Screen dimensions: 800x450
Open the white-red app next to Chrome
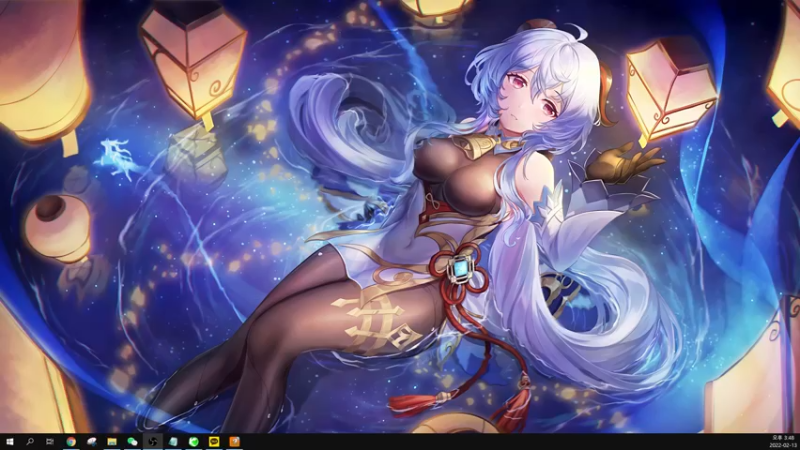click(91, 442)
